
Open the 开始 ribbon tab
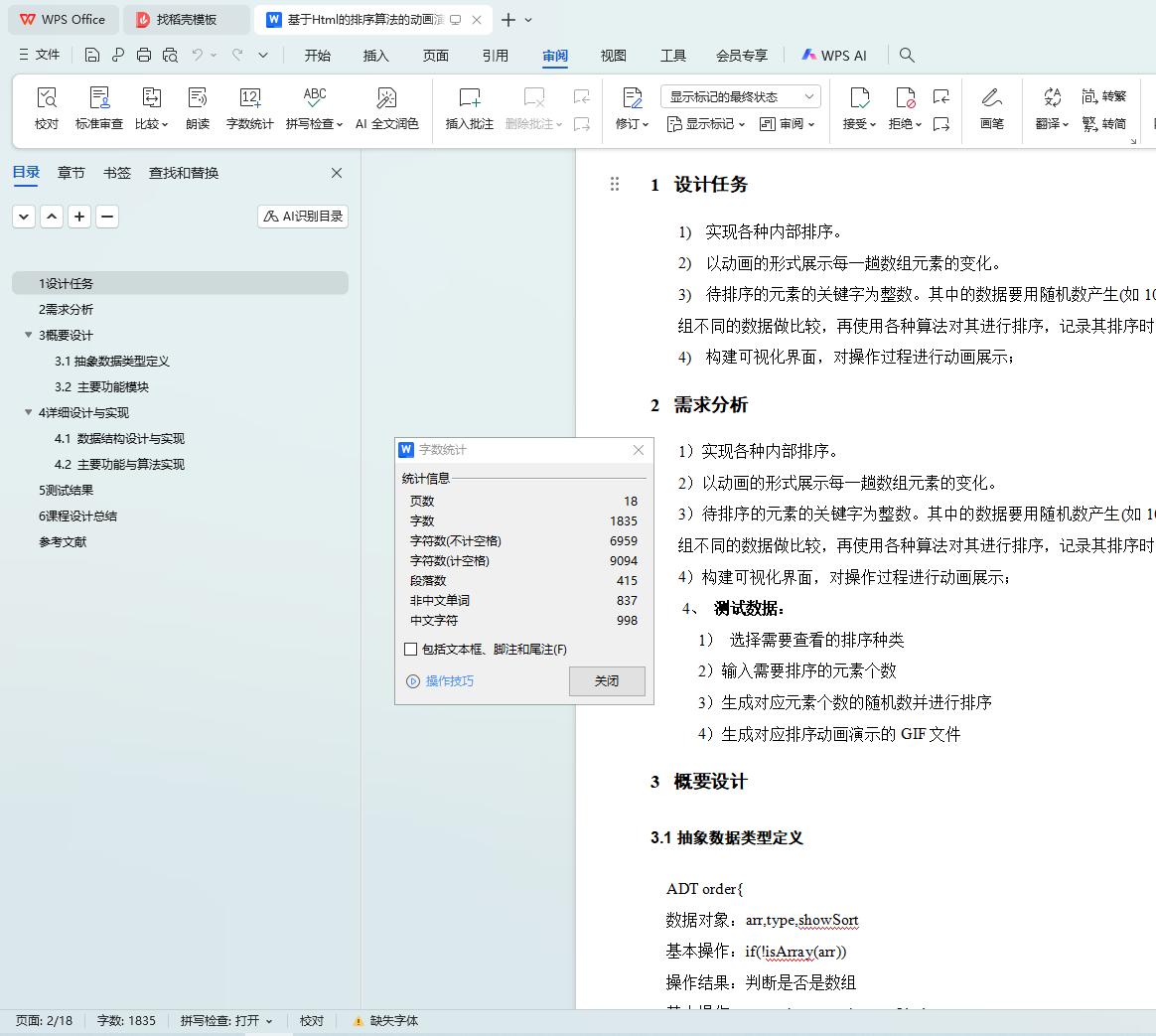click(317, 56)
